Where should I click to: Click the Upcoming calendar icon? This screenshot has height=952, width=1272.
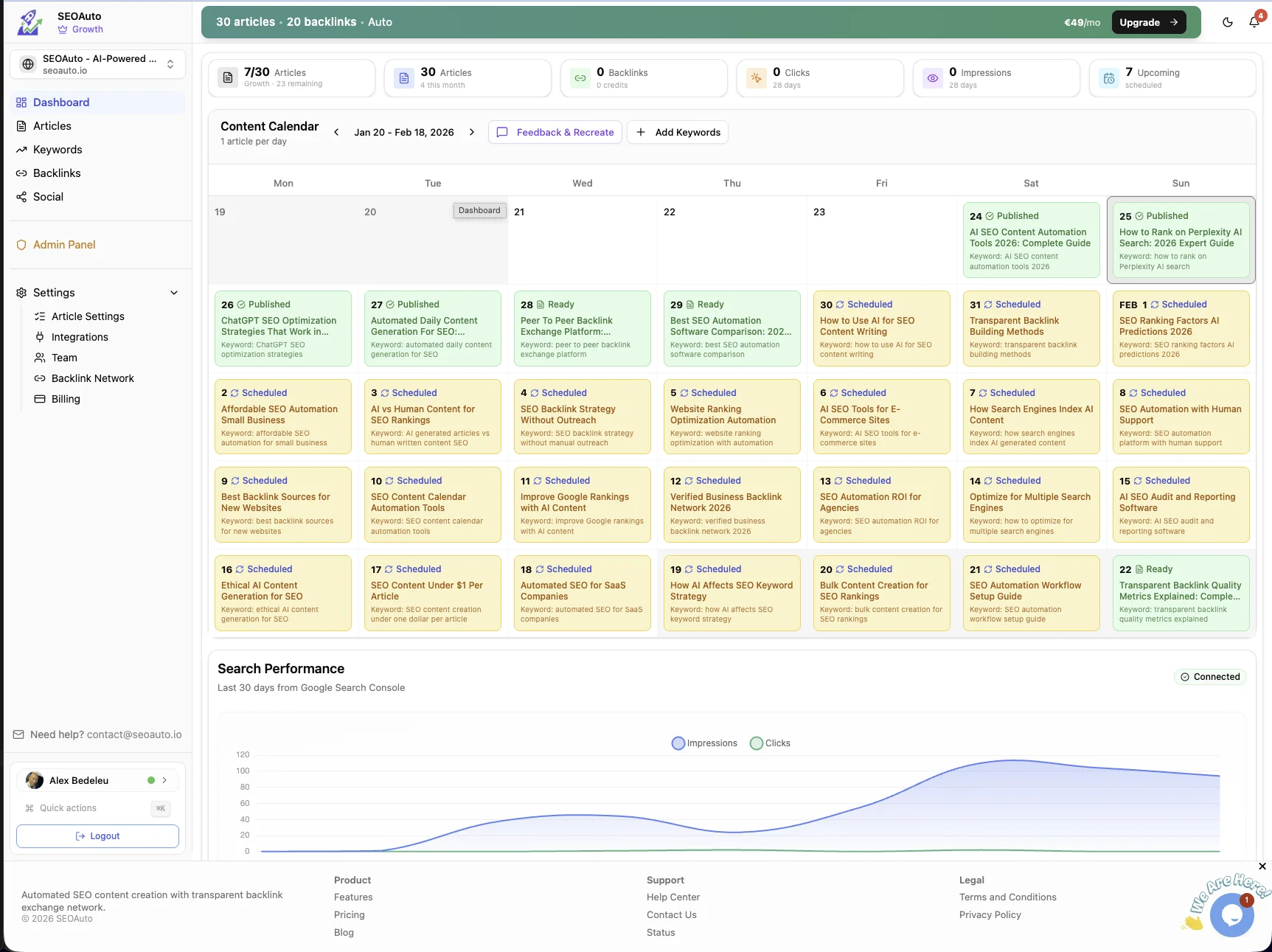tap(1108, 78)
